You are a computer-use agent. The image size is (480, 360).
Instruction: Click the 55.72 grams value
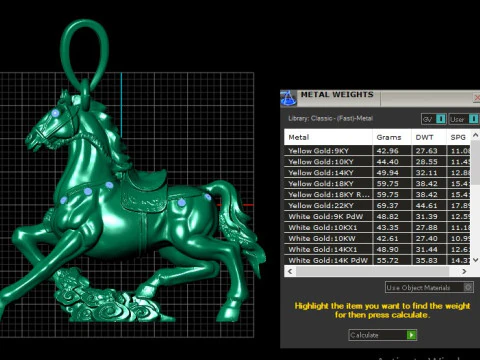click(387, 260)
